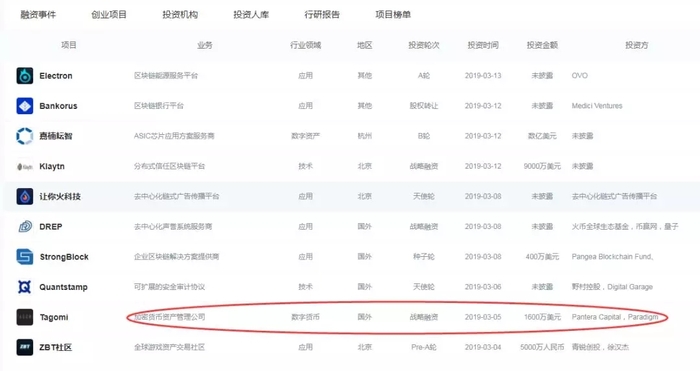
Task: Click the Quantstamp project logo
Action: 25,287
